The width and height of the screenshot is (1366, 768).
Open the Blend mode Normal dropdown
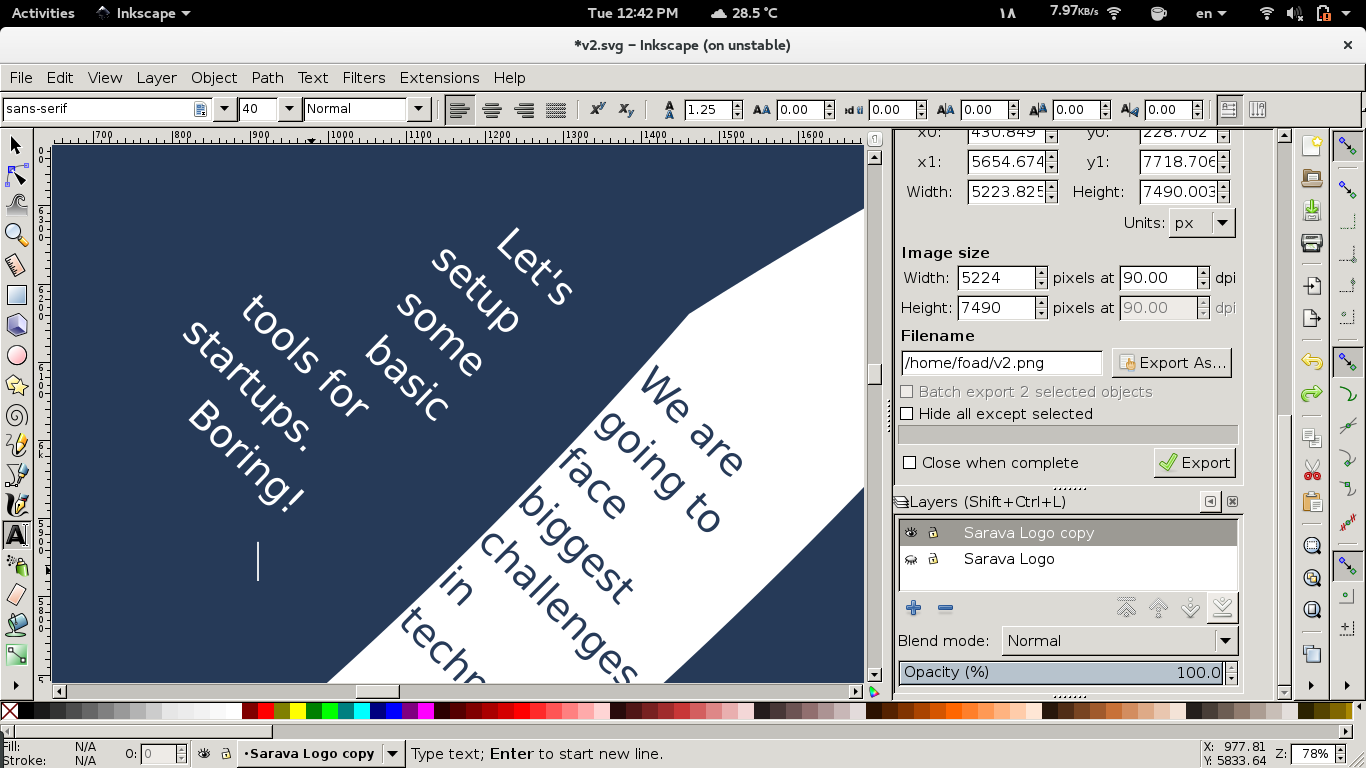click(1119, 641)
